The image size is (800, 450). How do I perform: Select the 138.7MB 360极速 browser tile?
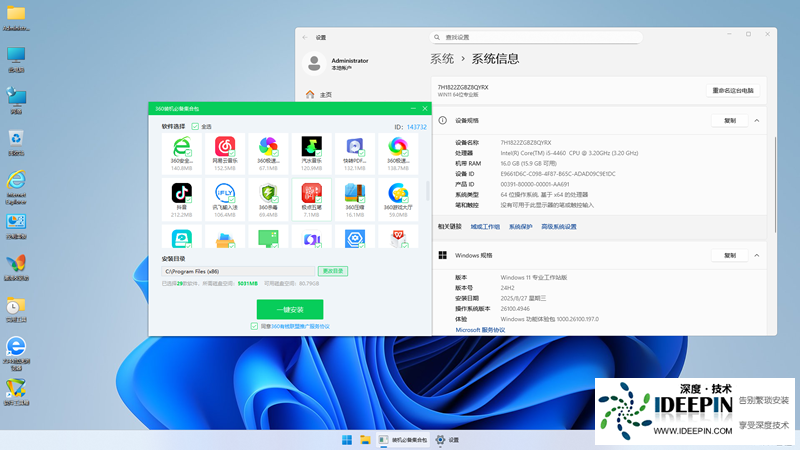point(398,153)
